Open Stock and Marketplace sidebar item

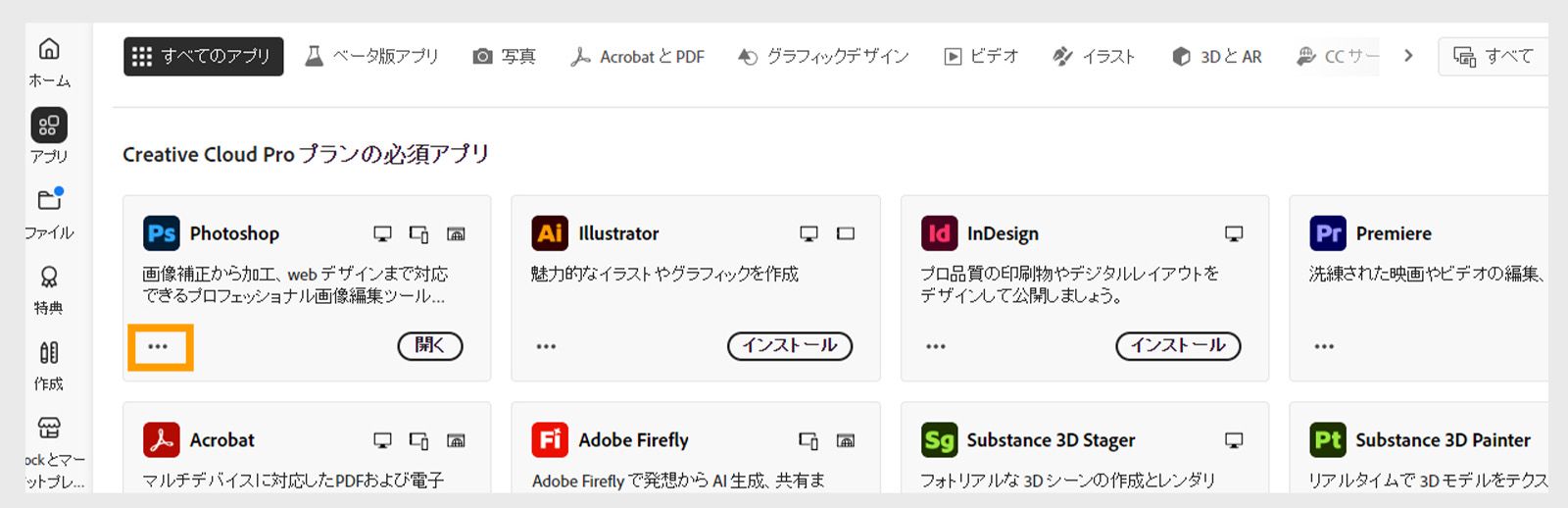[x=49, y=453]
